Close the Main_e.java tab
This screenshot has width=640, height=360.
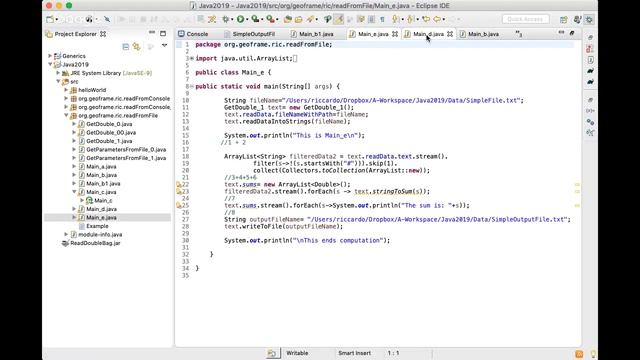[x=395, y=34]
